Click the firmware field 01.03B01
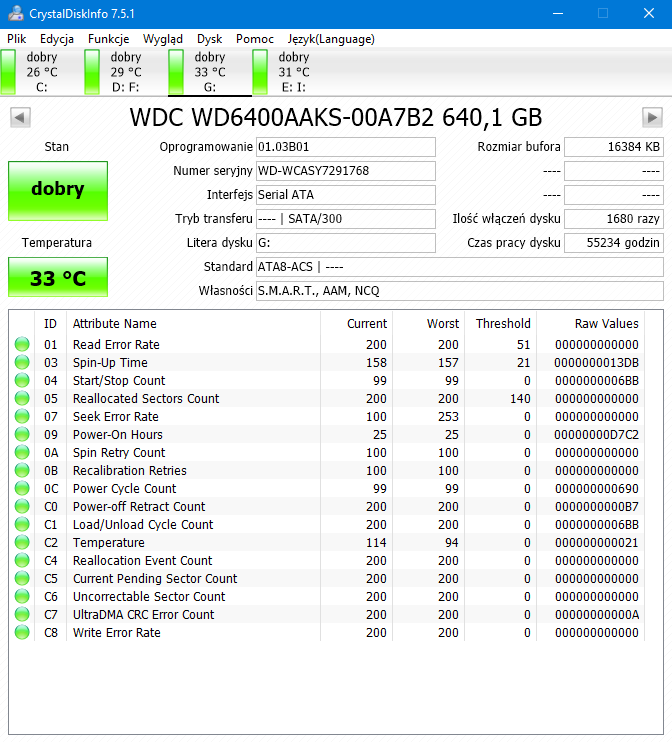Screen dimensions: 672x742 point(345,147)
